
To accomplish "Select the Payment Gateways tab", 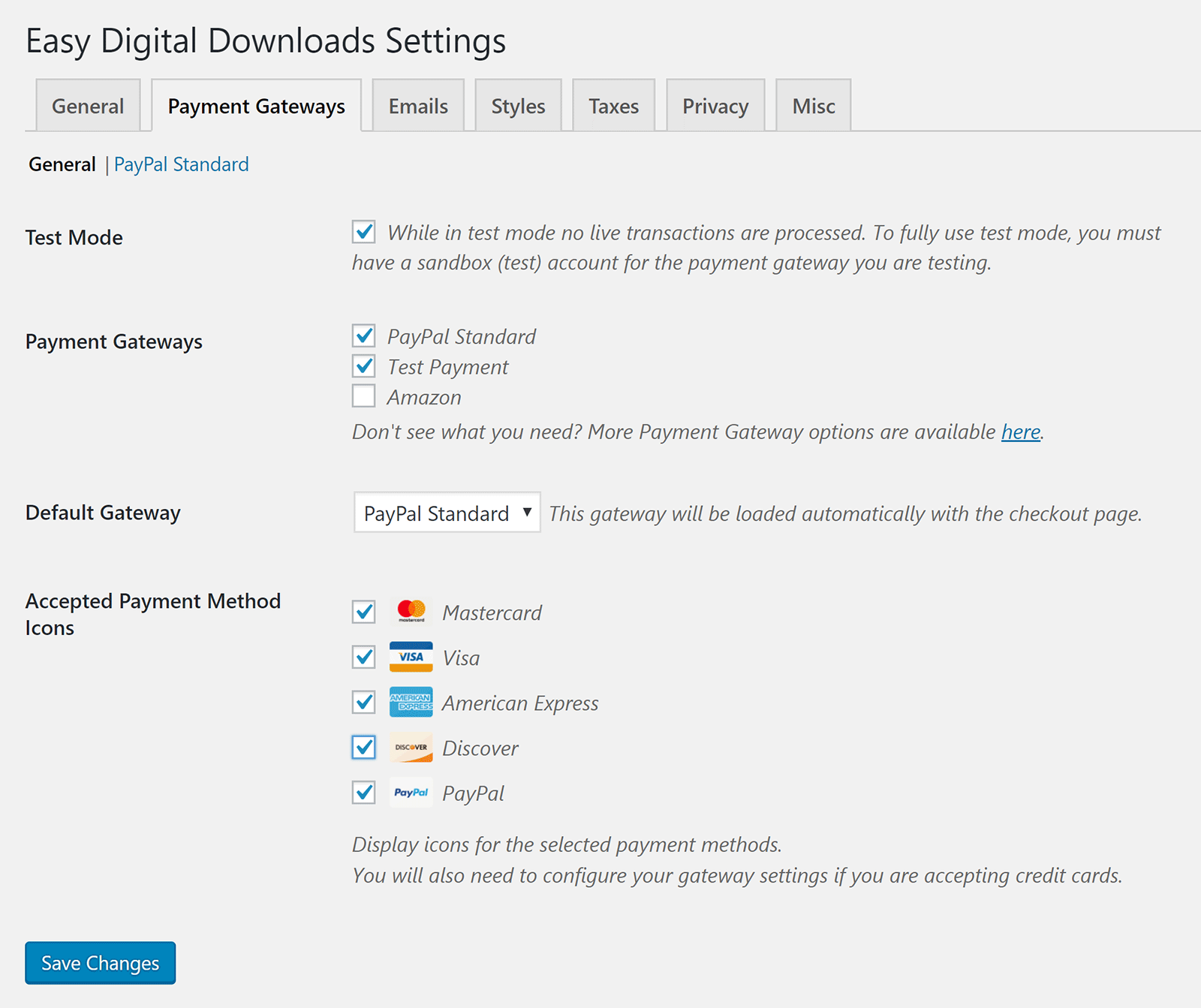I will tap(257, 106).
